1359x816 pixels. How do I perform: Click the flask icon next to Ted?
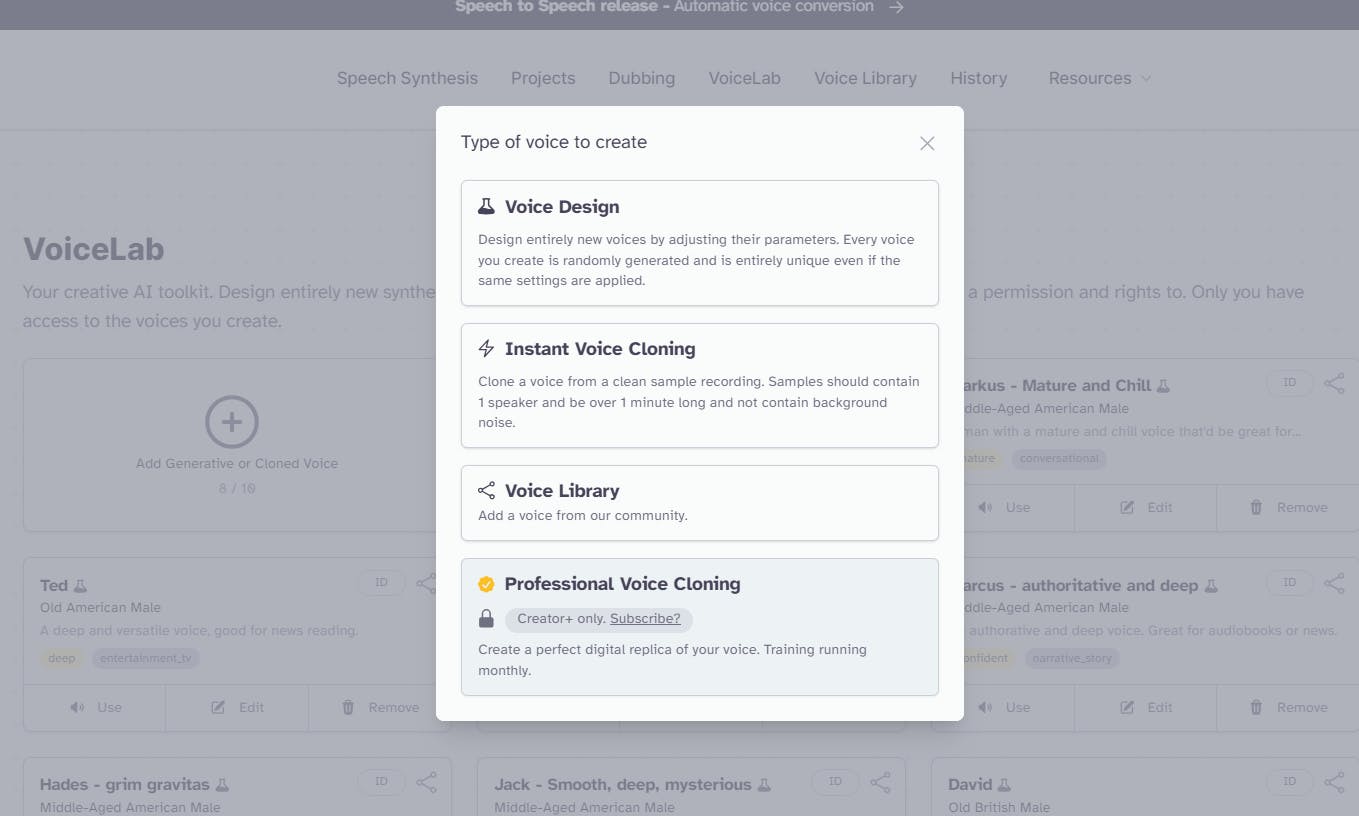tap(81, 586)
